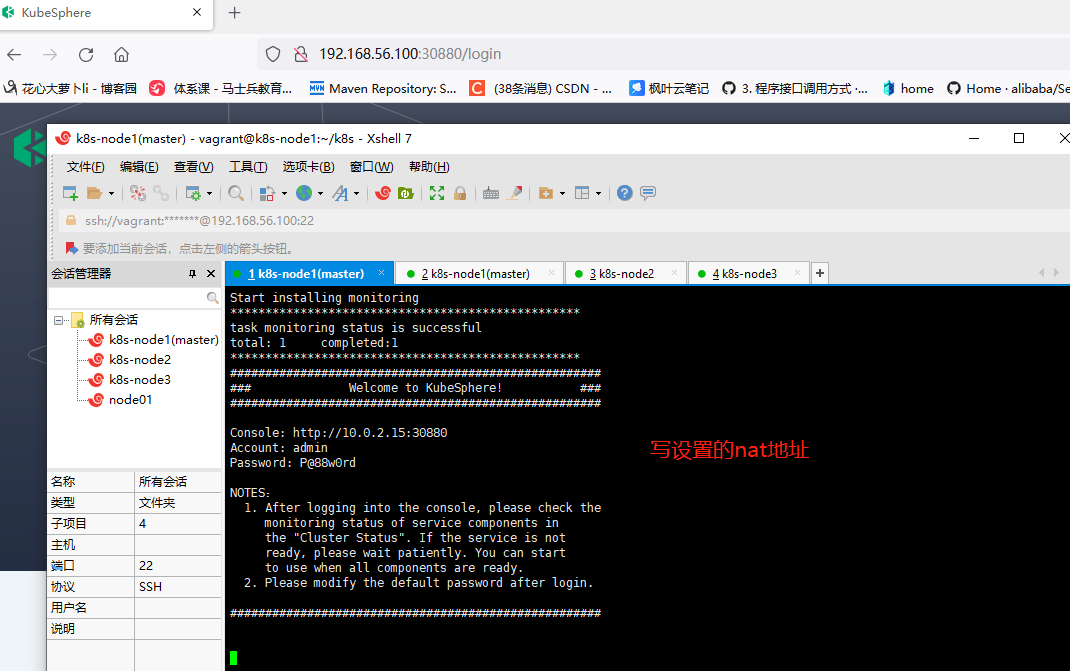Click the padlock Lock screen icon

tap(460, 193)
